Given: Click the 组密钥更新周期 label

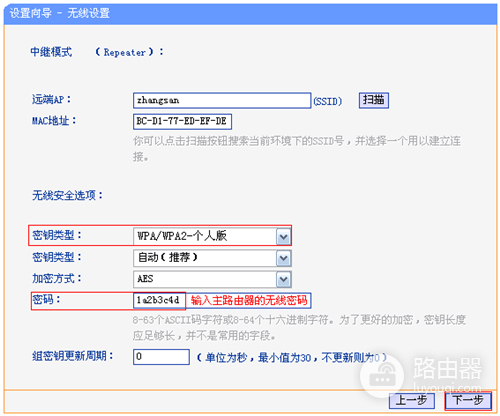Looking at the screenshot, I should (x=73, y=356).
